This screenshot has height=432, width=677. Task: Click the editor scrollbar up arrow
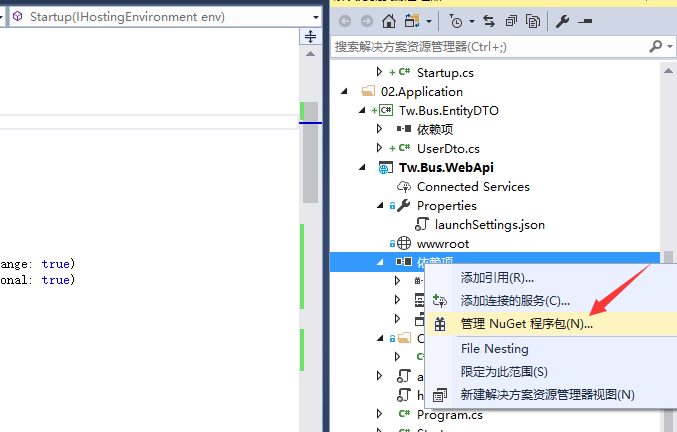[x=310, y=54]
